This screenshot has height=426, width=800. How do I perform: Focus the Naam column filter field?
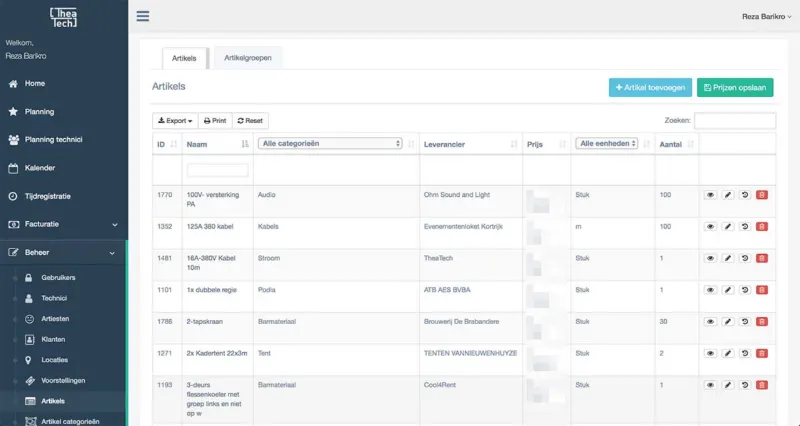tap(217, 170)
